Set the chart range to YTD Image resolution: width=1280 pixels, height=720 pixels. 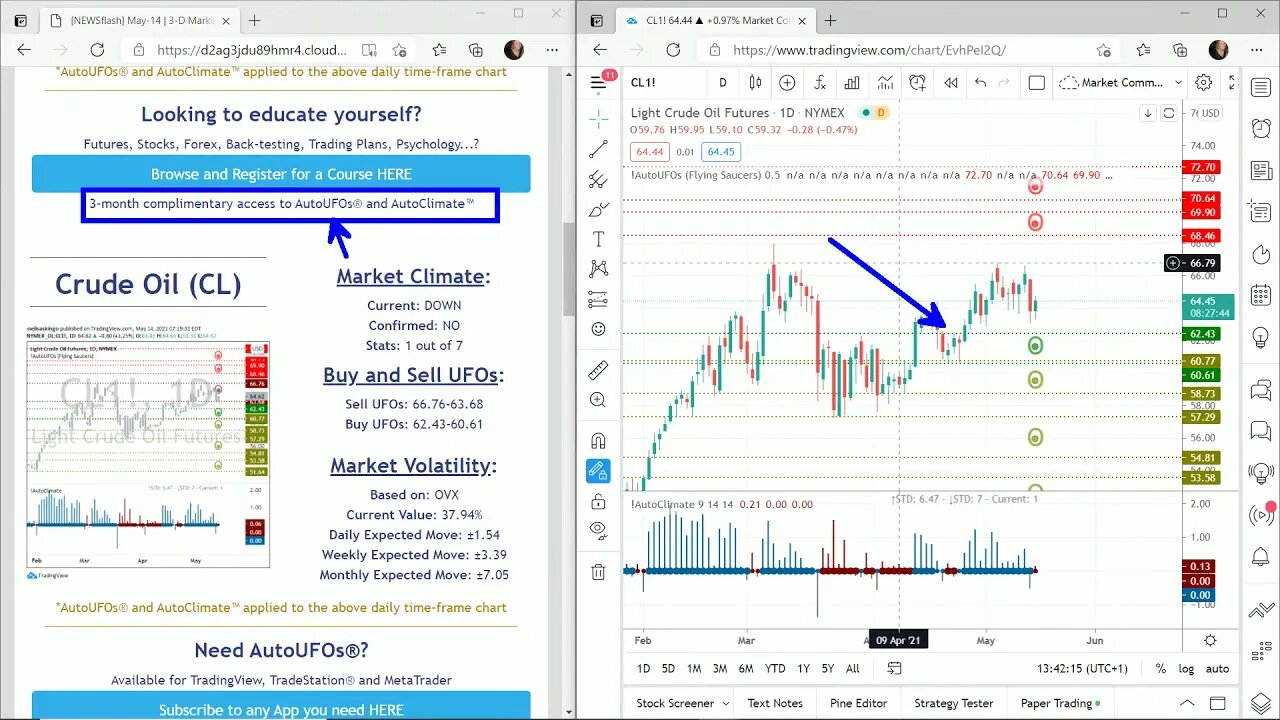[x=775, y=668]
